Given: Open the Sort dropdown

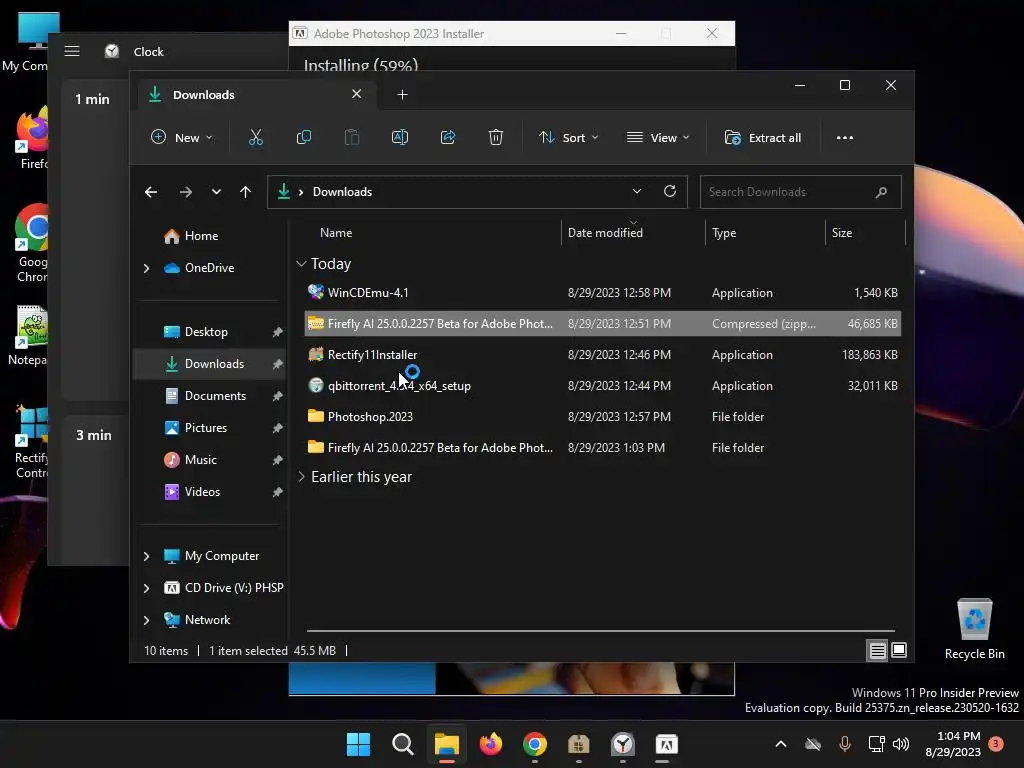Looking at the screenshot, I should click(568, 138).
